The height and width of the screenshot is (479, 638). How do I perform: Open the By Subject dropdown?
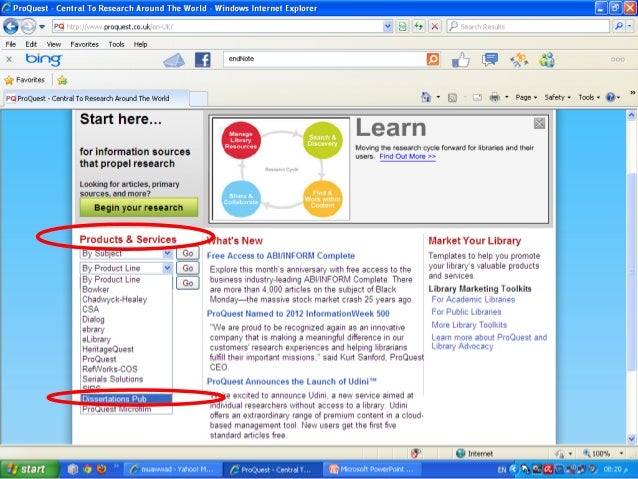[127, 254]
